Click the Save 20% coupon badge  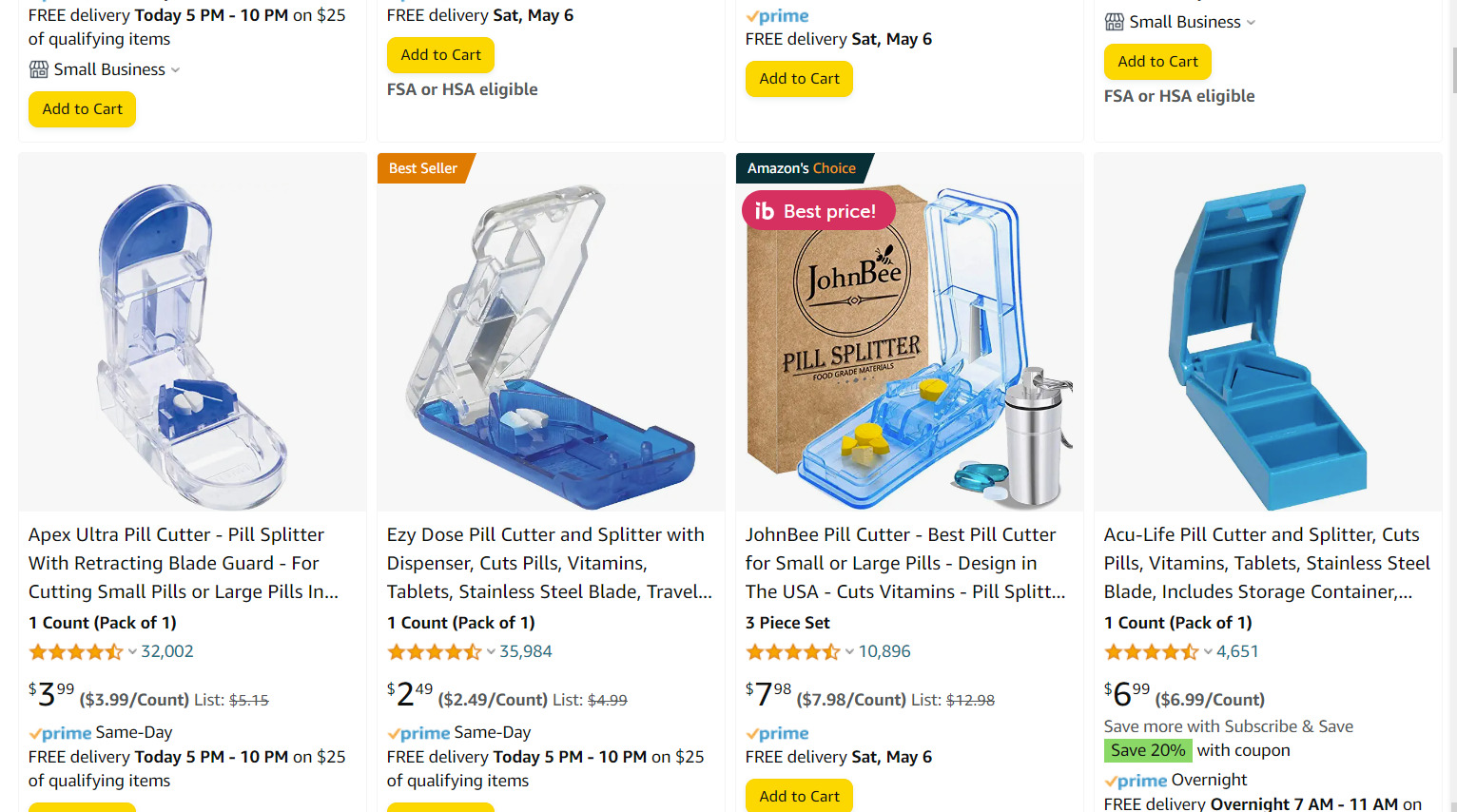pyautogui.click(x=1148, y=750)
